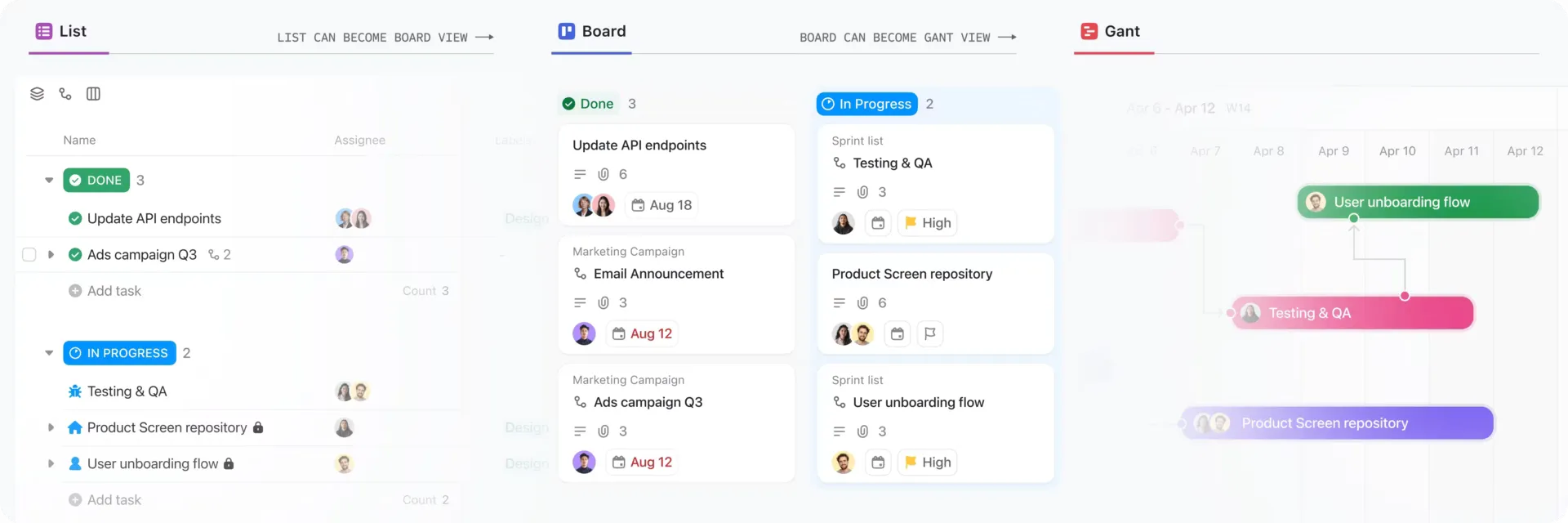
Task: Click the Name column header
Action: tap(79, 141)
